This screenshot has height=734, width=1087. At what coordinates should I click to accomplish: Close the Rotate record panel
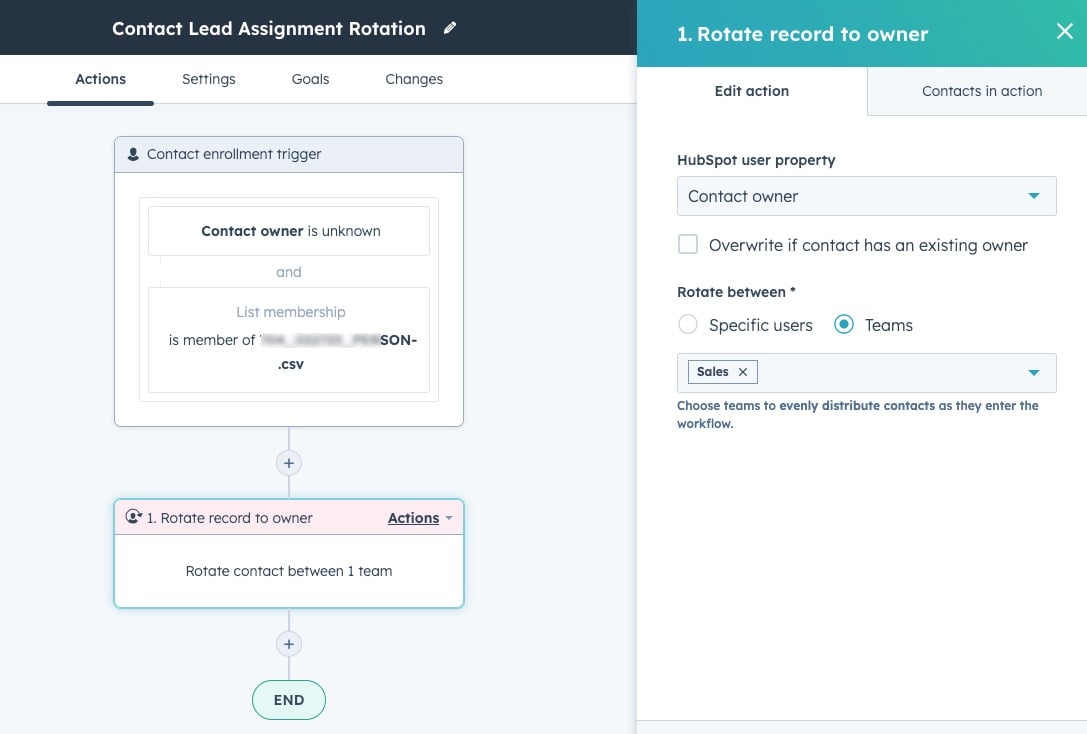point(1063,31)
